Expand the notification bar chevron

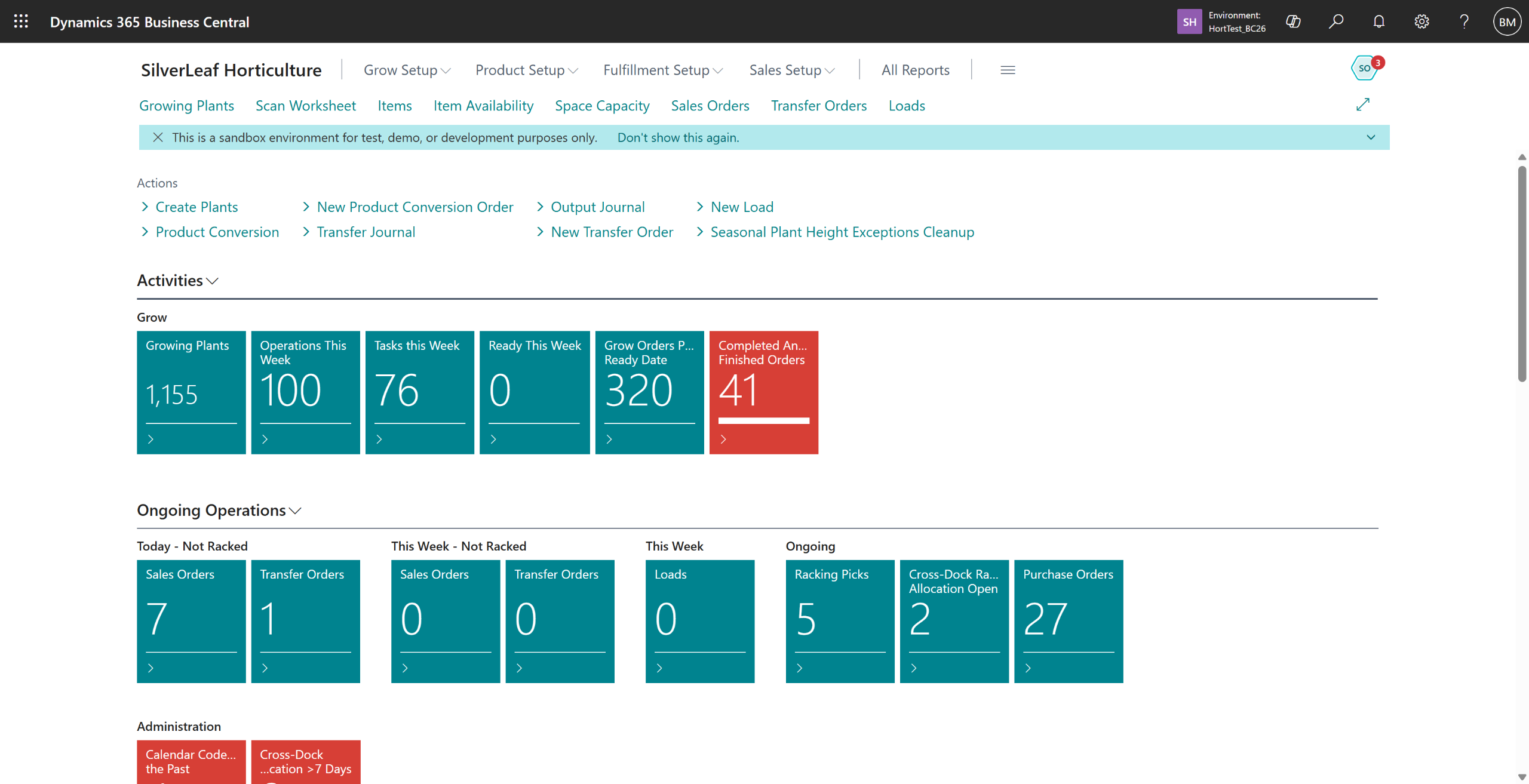[x=1371, y=137]
